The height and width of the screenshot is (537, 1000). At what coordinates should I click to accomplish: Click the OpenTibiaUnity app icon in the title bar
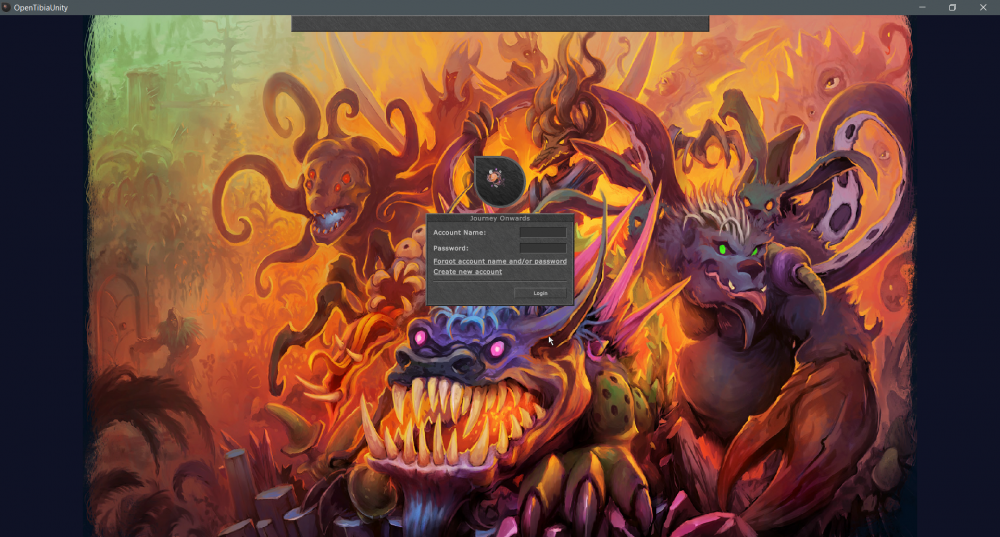pos(6,8)
